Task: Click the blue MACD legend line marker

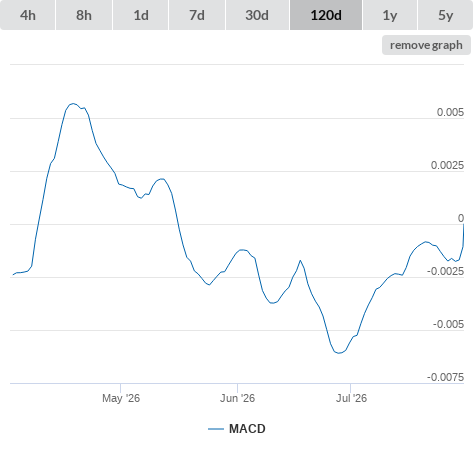Action: click(216, 429)
